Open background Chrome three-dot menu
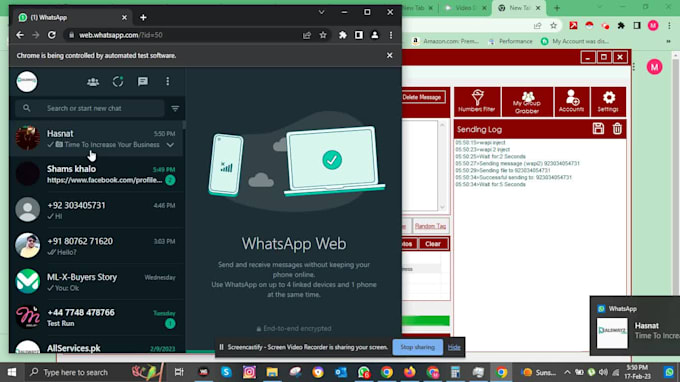 (669, 26)
